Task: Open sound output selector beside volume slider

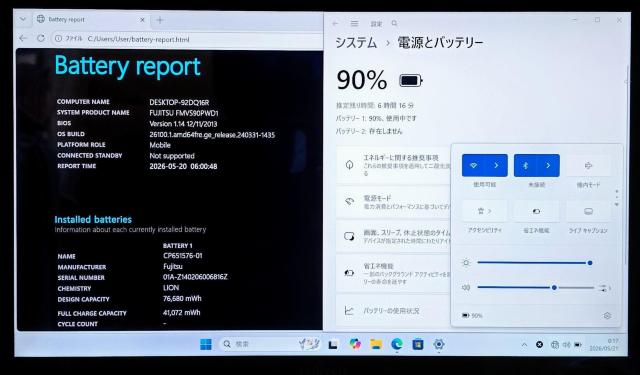Action: (605, 288)
